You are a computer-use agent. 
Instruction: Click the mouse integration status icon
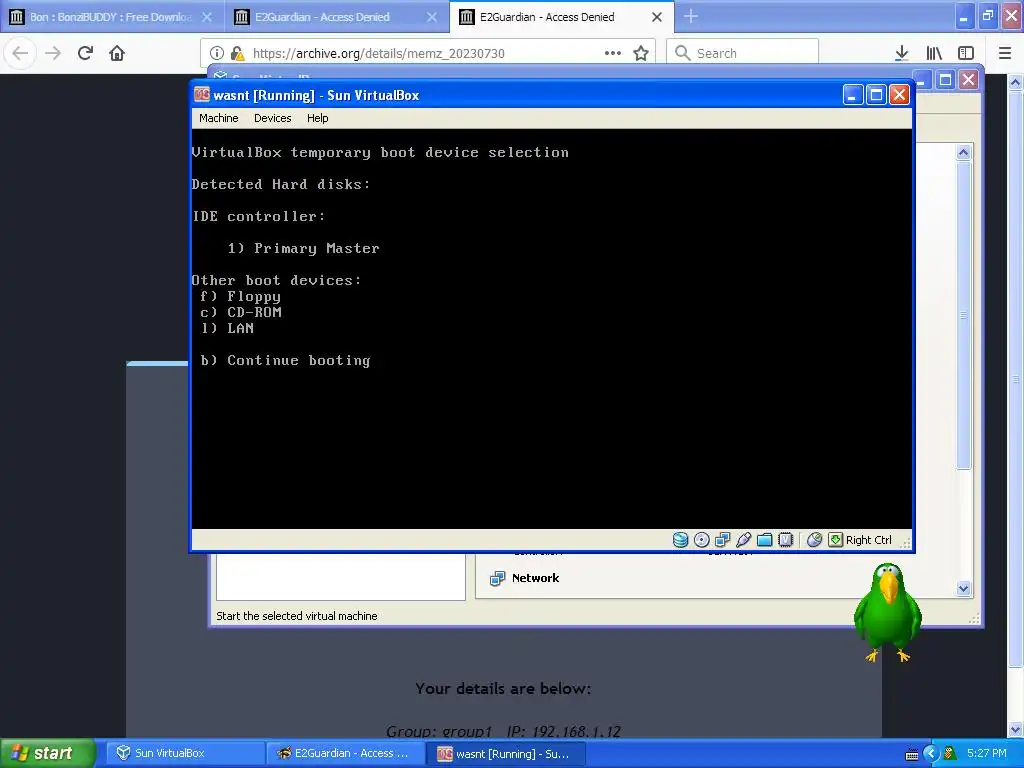(x=814, y=539)
